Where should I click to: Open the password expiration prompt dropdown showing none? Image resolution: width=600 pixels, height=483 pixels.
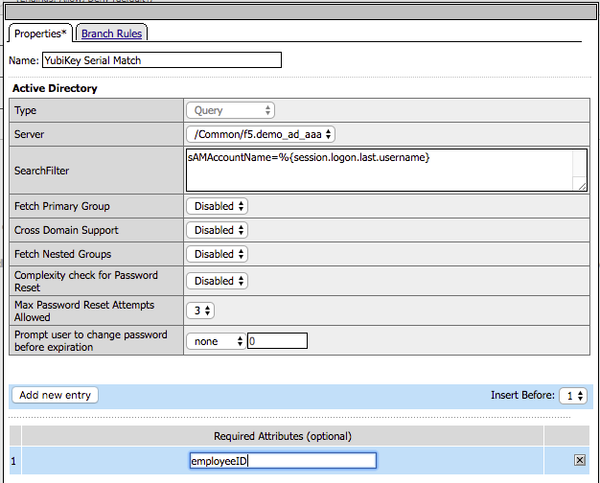pyautogui.click(x=216, y=341)
